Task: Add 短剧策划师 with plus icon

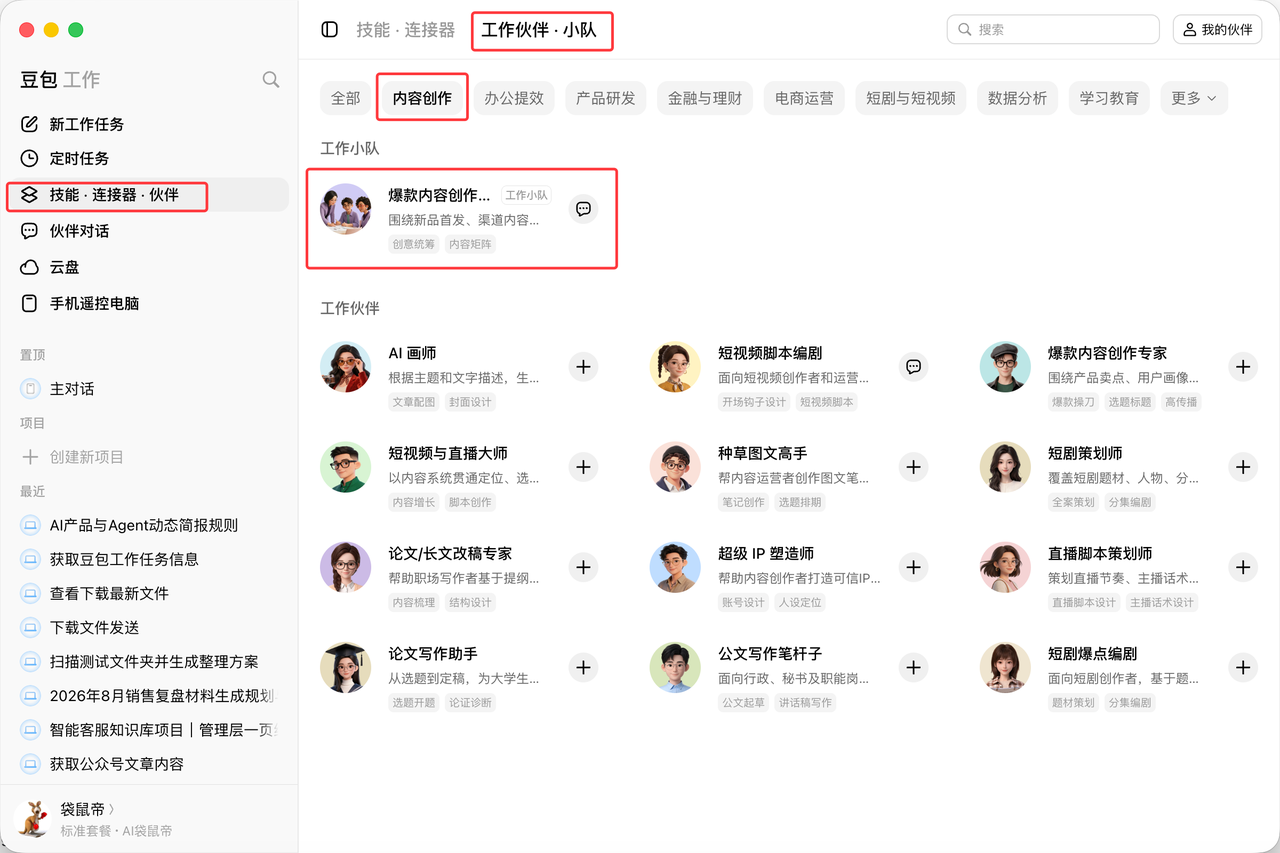Action: click(1243, 467)
